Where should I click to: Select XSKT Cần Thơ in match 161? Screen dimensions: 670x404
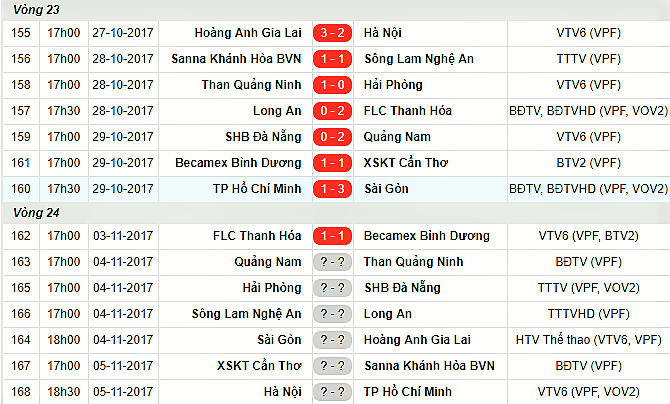click(x=406, y=163)
